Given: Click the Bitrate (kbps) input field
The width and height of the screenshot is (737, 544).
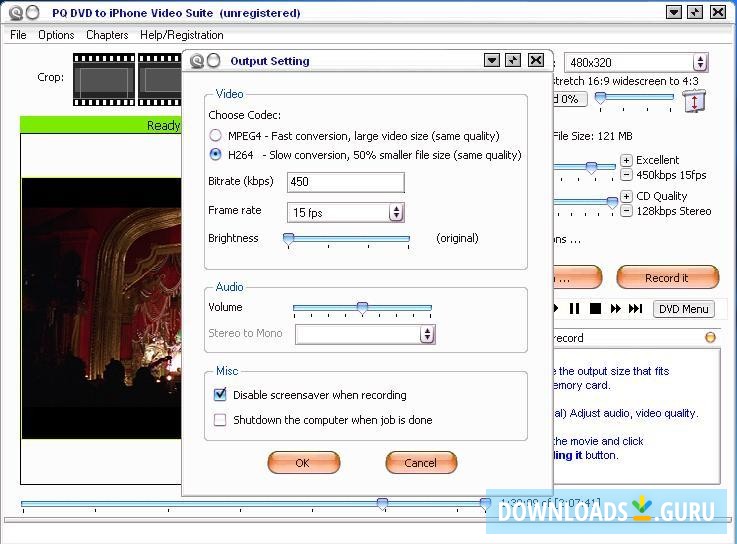Looking at the screenshot, I should tap(345, 182).
